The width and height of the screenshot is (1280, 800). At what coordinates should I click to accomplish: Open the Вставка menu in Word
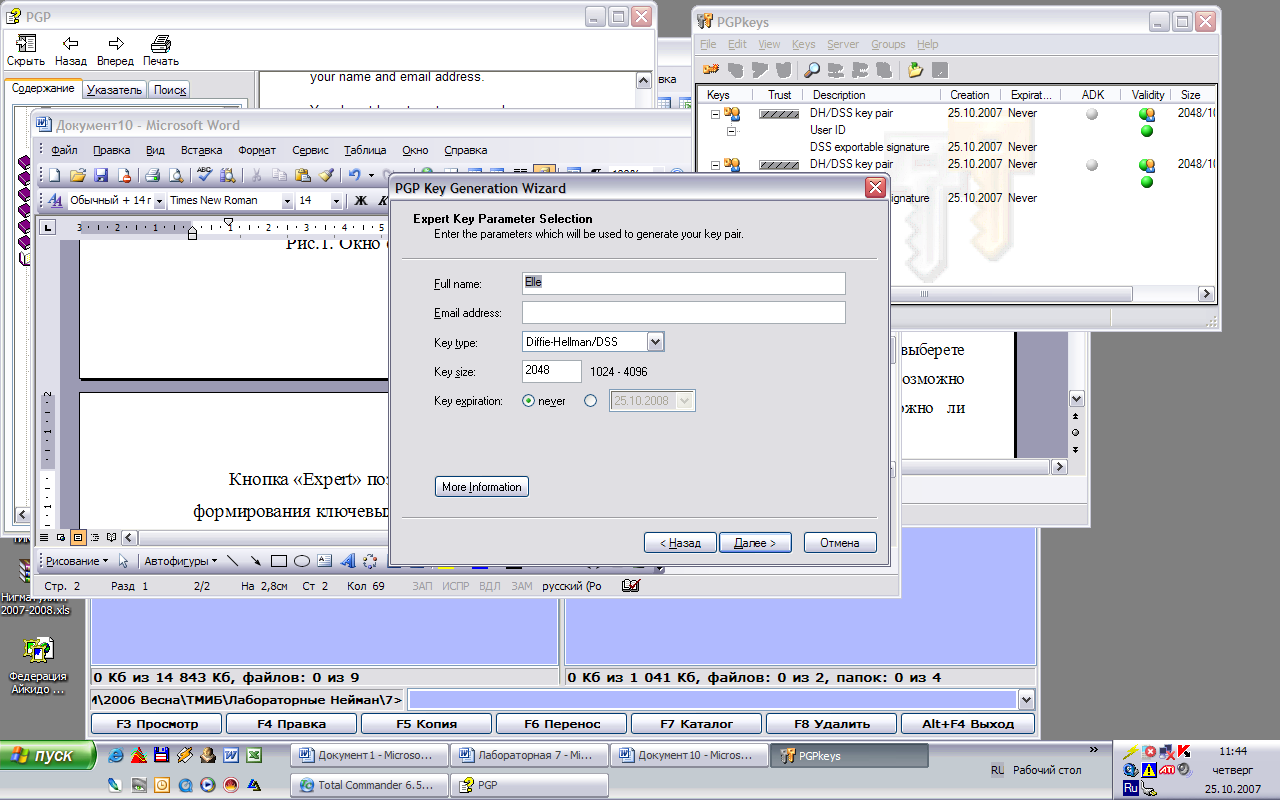click(201, 150)
